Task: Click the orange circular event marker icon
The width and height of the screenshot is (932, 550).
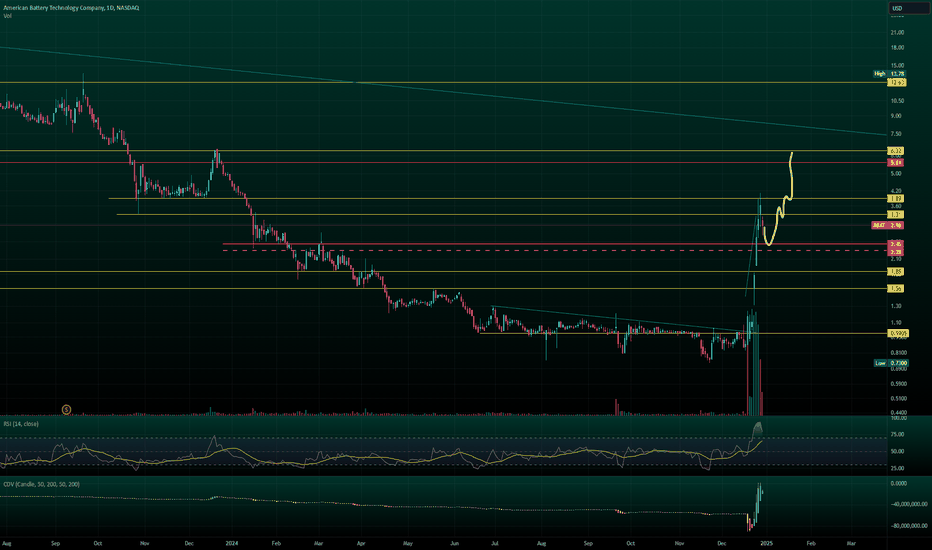Action: click(x=66, y=408)
